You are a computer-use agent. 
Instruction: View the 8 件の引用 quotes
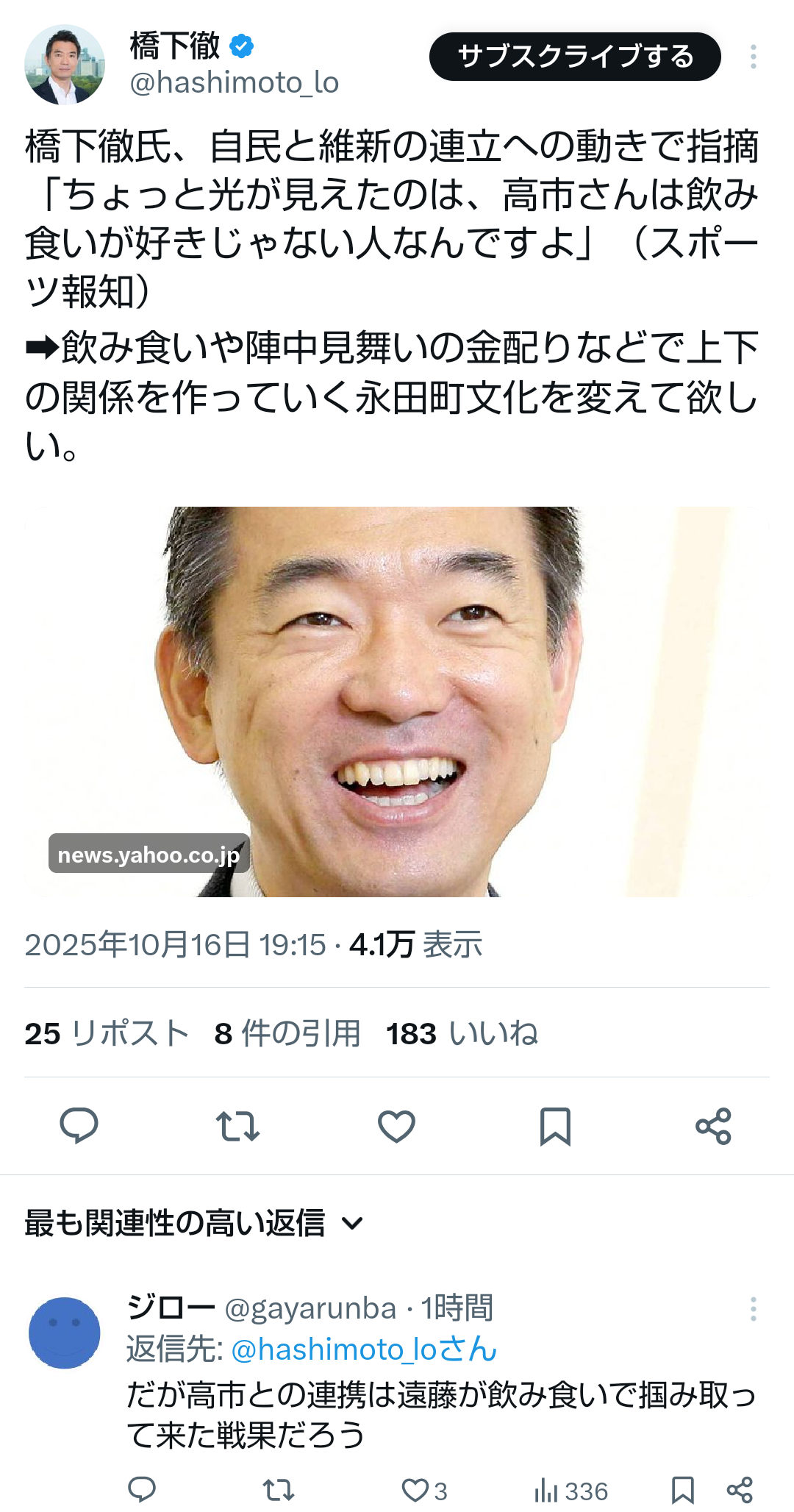pos(287,1033)
